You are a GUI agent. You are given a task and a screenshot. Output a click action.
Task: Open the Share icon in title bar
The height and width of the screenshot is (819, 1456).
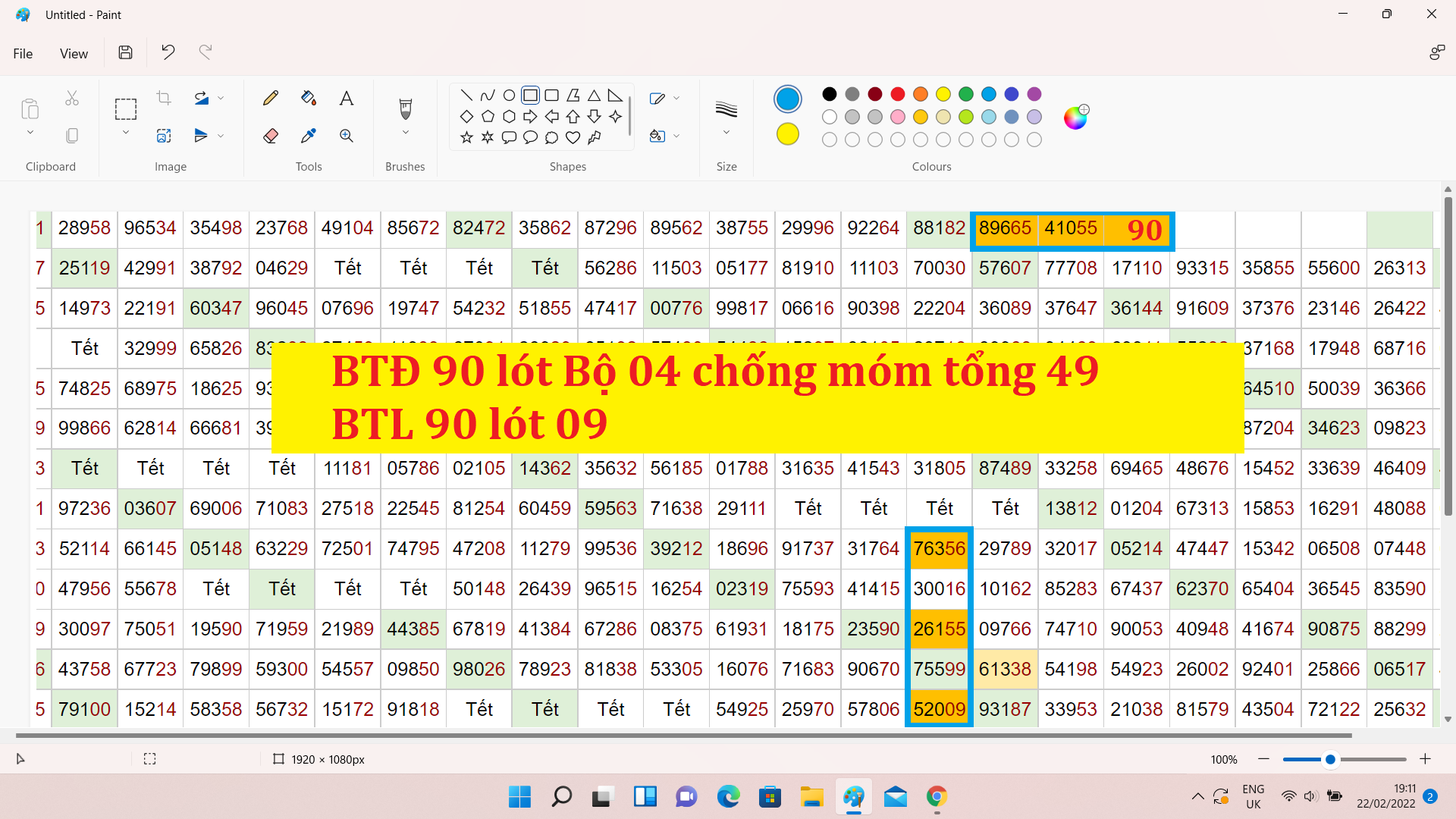pyautogui.click(x=1436, y=52)
